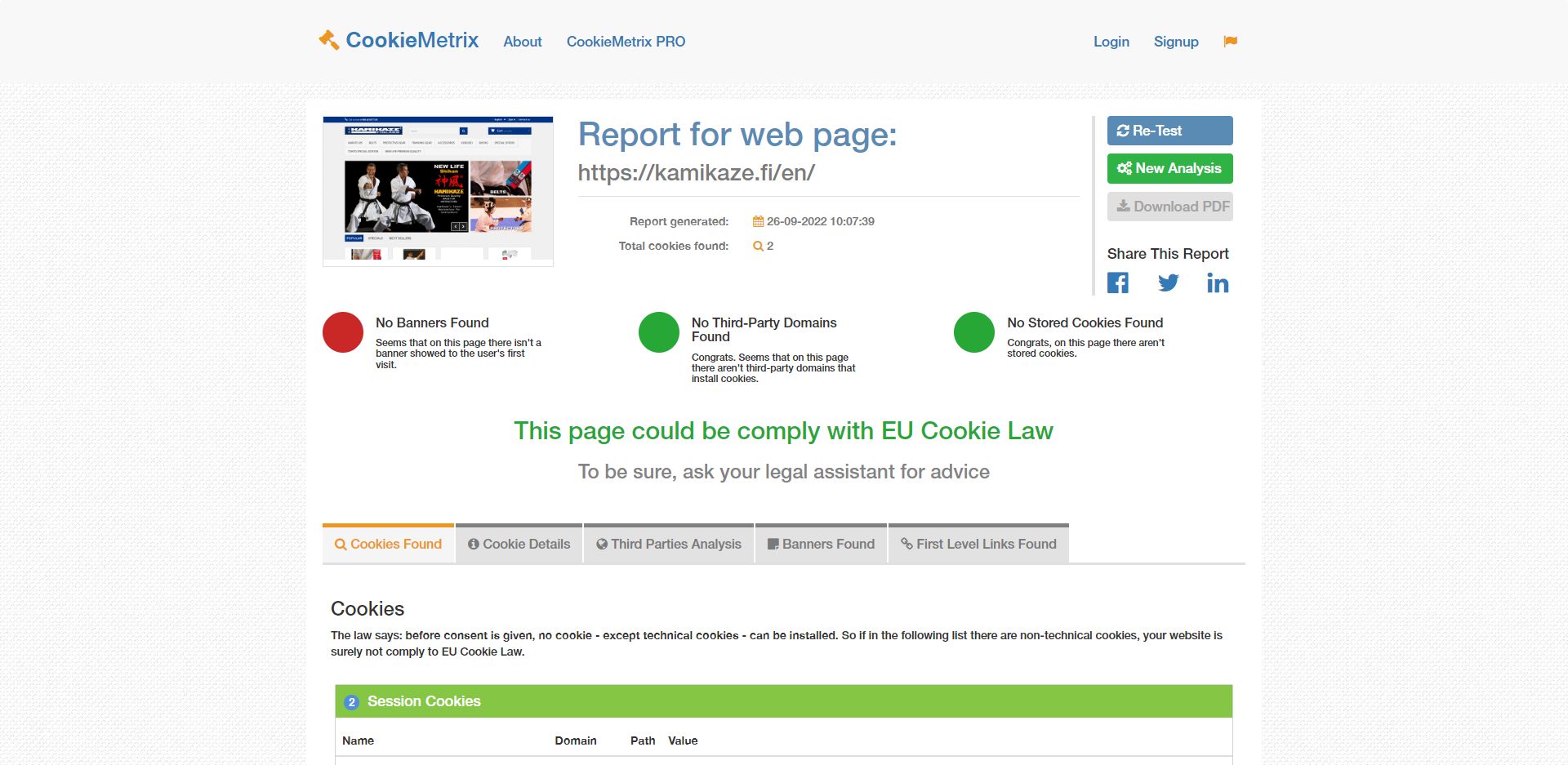Share report on Facebook
The image size is (1568, 765).
click(1118, 283)
